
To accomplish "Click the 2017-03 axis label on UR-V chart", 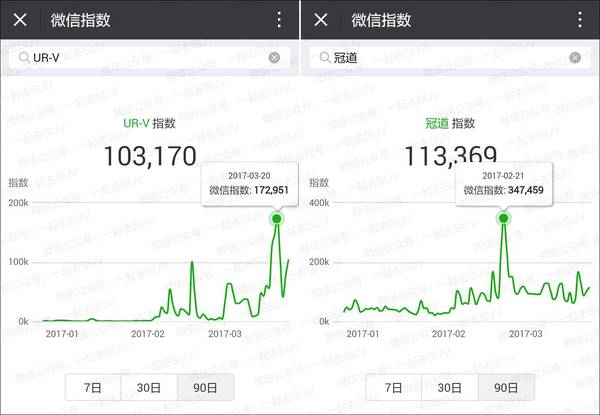I will (225, 334).
